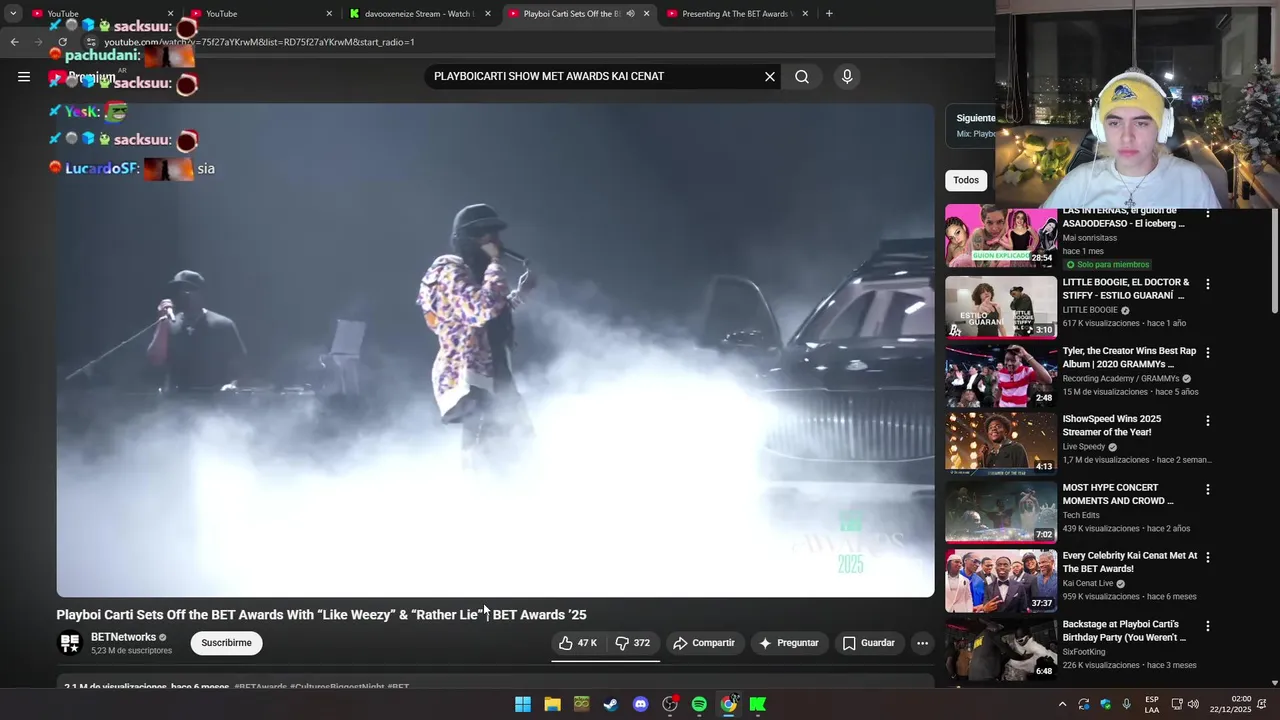Open LITTLE BOOGIE Estilo Guaraní thumbnail
Screen dimensions: 1280x720
pos(1001,306)
